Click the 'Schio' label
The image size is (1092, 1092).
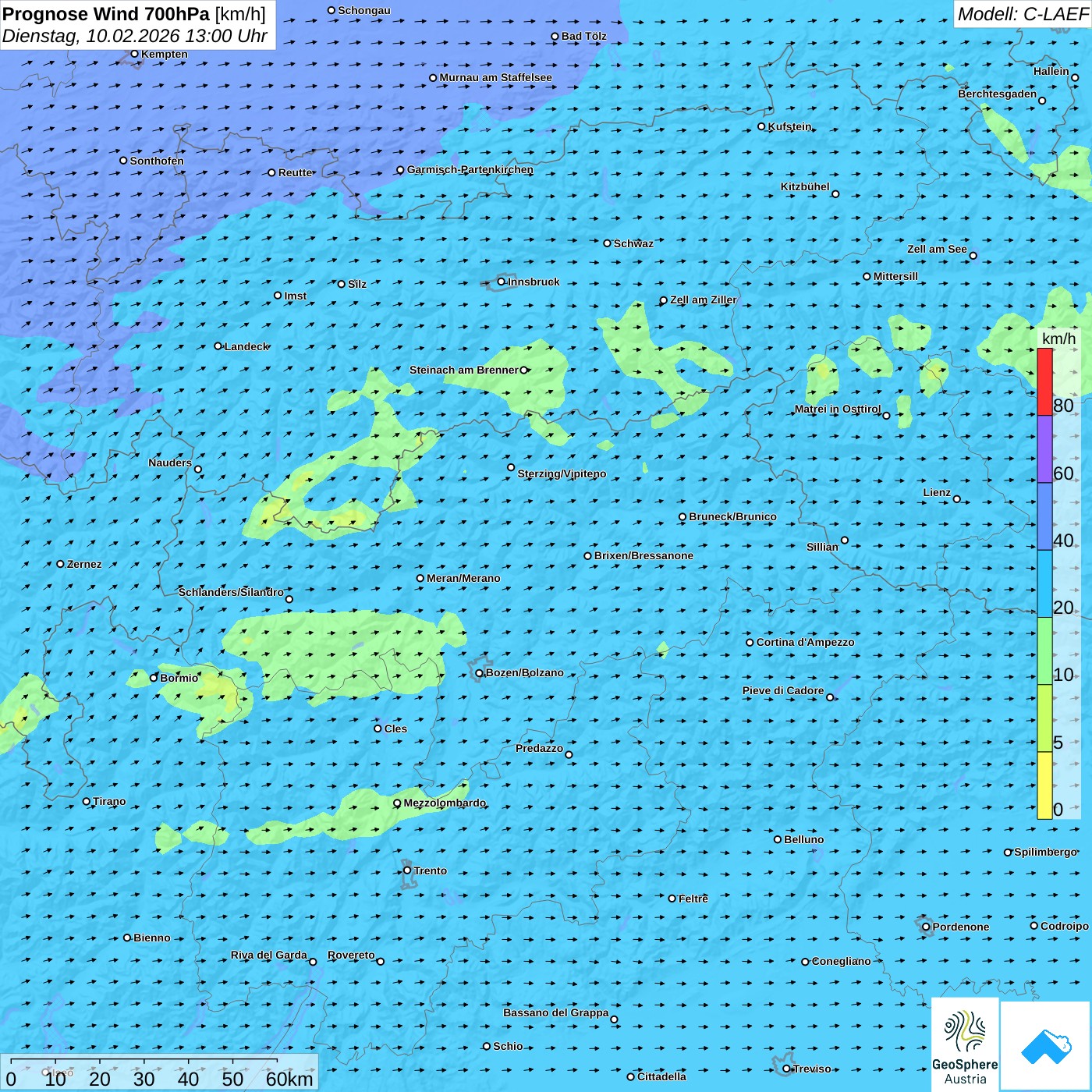click(x=508, y=1046)
